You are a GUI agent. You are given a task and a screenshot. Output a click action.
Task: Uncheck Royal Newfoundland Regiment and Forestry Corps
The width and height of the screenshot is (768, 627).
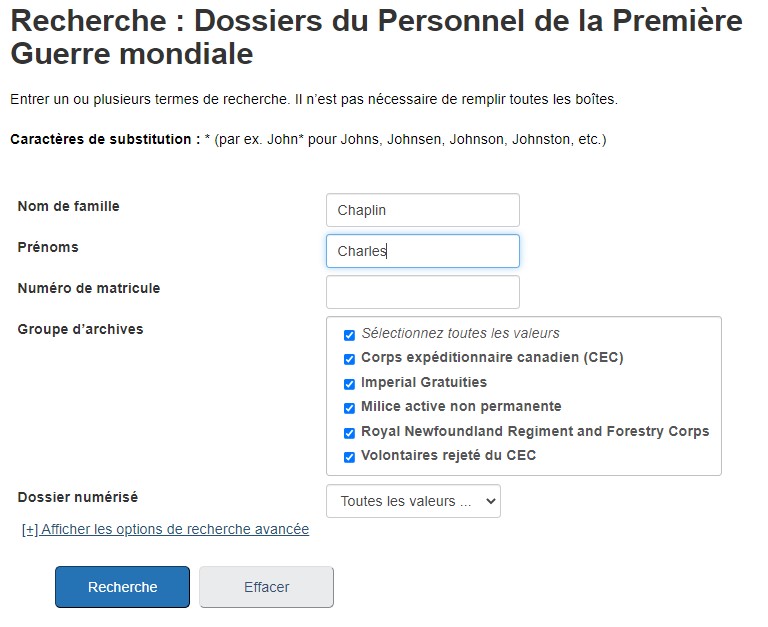pos(350,433)
